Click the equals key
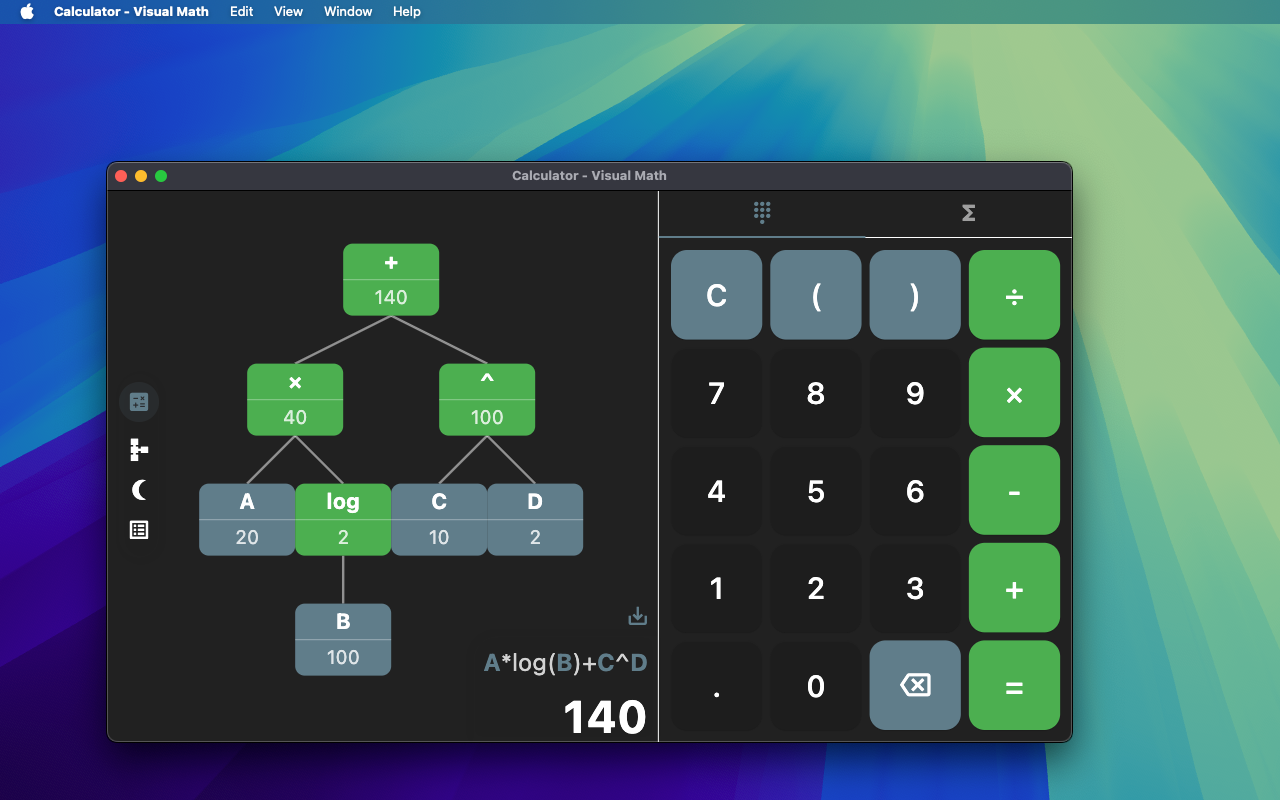 [x=1014, y=685]
